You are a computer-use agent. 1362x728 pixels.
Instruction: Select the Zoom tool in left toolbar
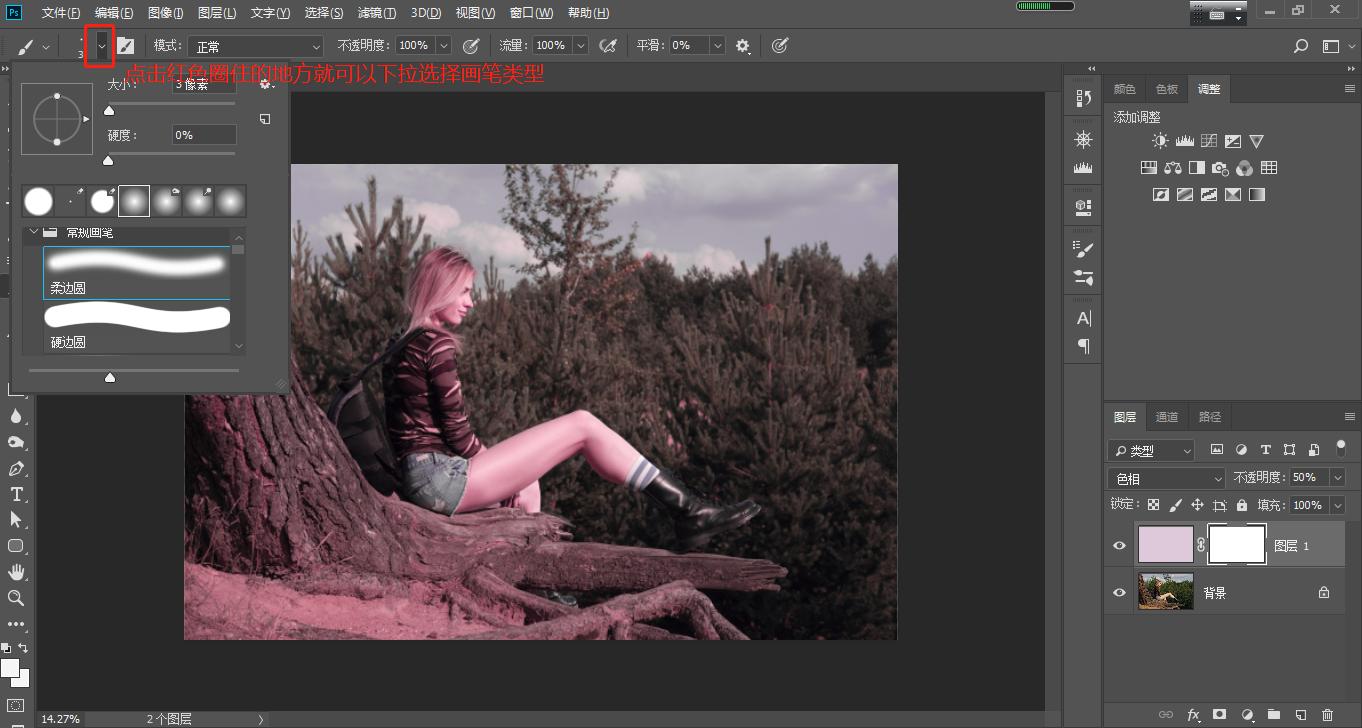[x=17, y=598]
